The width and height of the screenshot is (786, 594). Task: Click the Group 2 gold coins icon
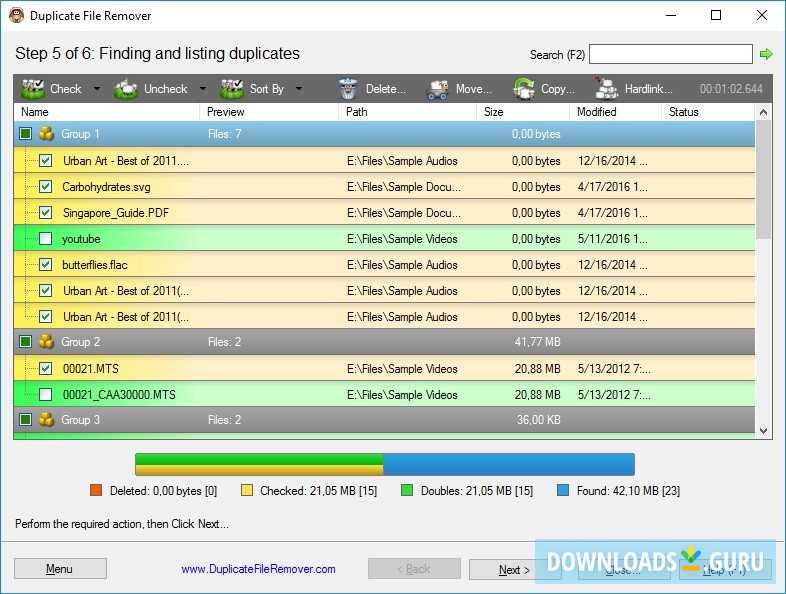[46, 341]
